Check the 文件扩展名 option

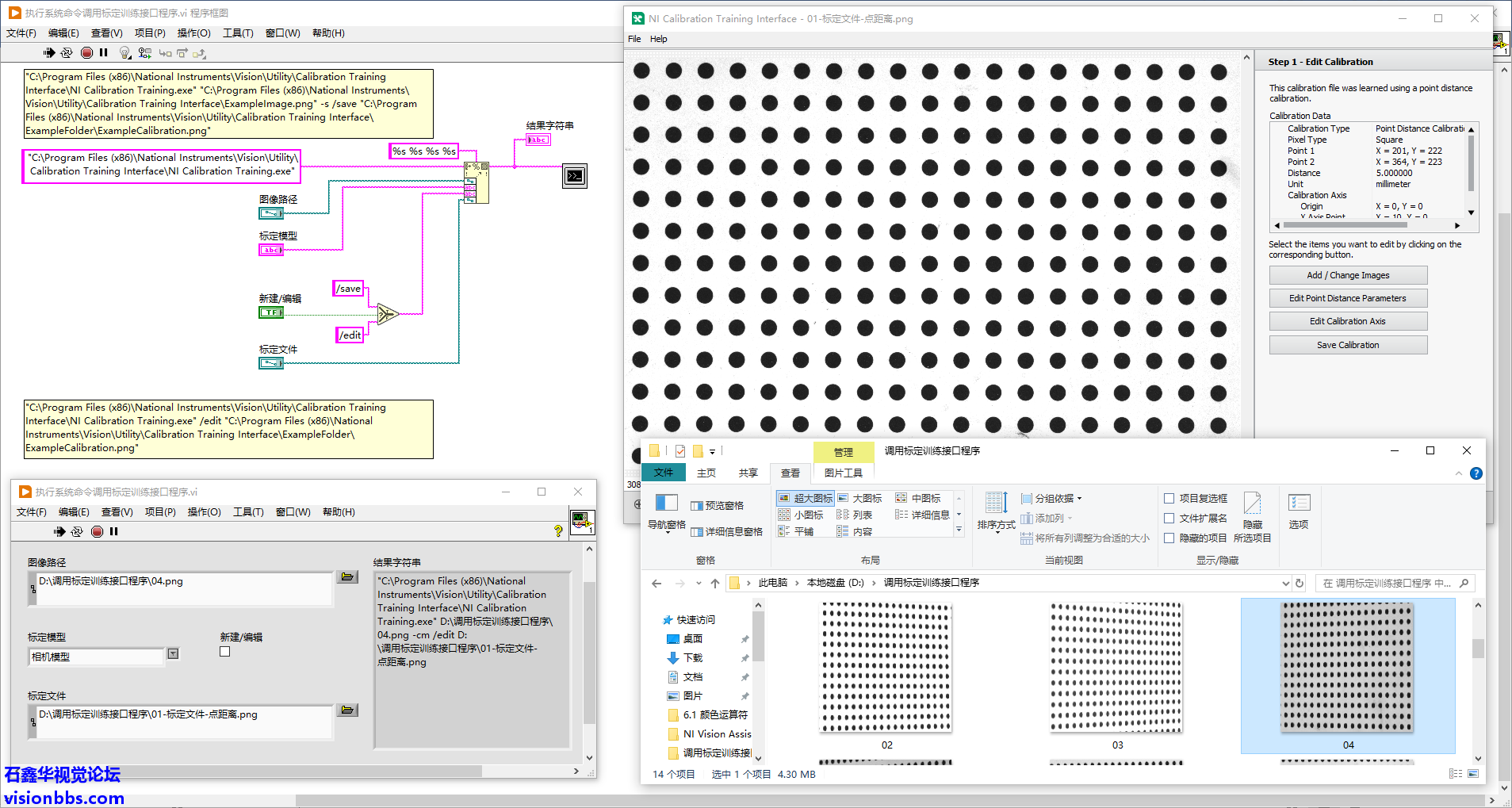(x=1169, y=519)
